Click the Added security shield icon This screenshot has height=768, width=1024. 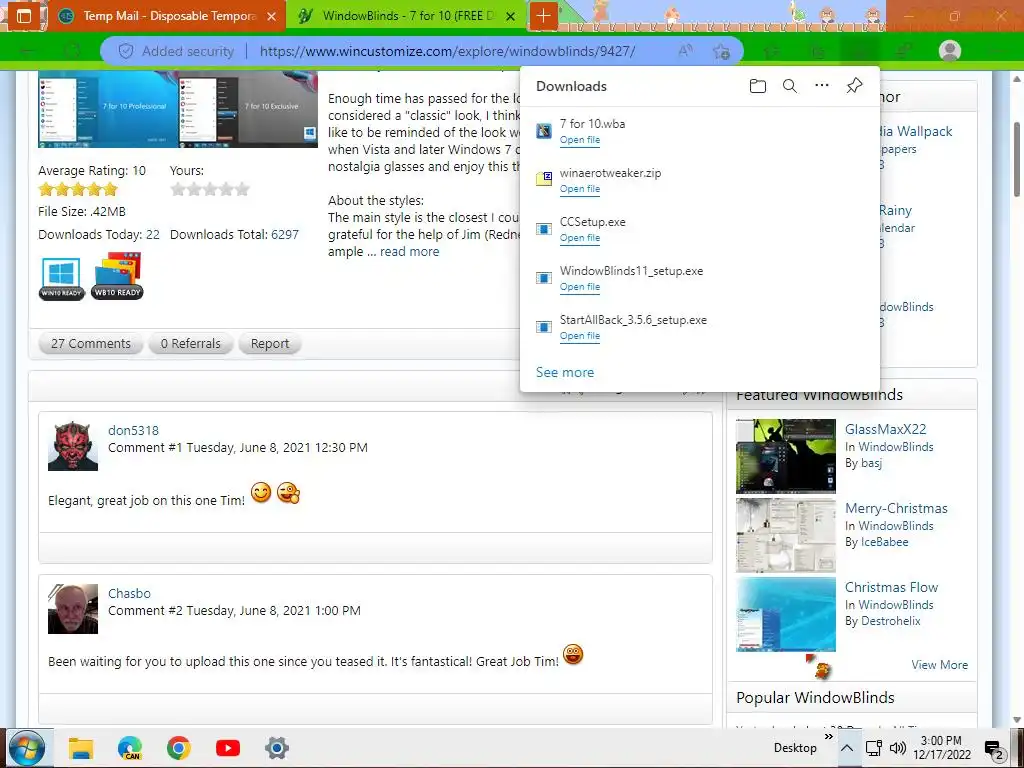(126, 51)
